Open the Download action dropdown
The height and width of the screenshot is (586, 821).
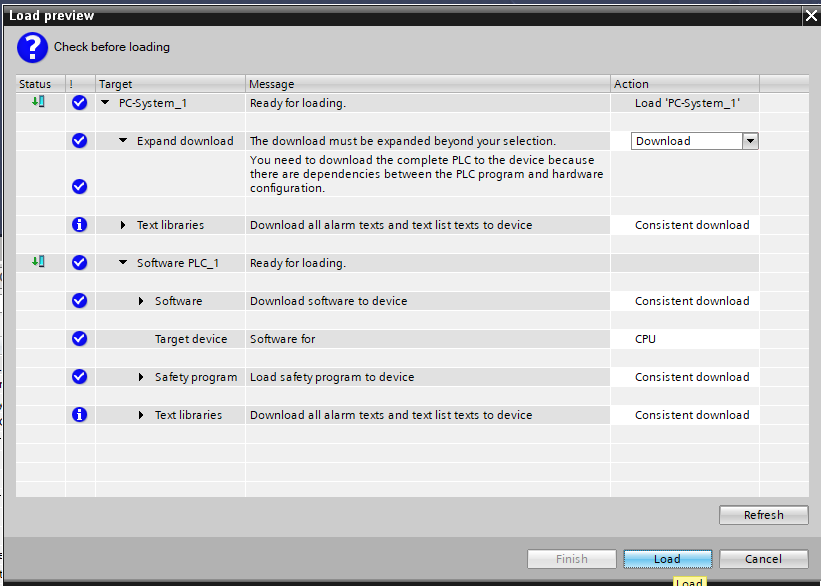tap(750, 141)
